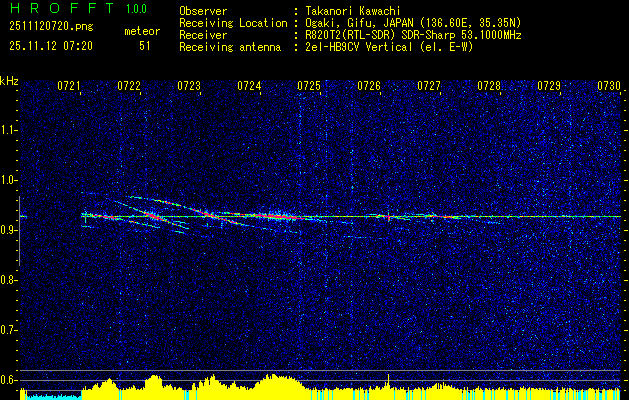Image resolution: width=629 pixels, height=400 pixels.
Task: Click the tall yellow spike near 0726
Action: pos(388,382)
